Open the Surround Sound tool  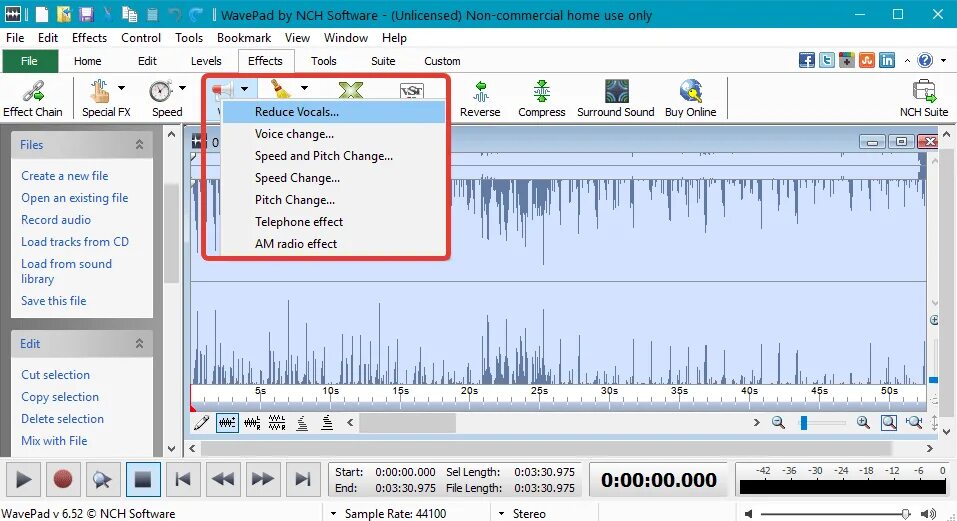coord(616,98)
